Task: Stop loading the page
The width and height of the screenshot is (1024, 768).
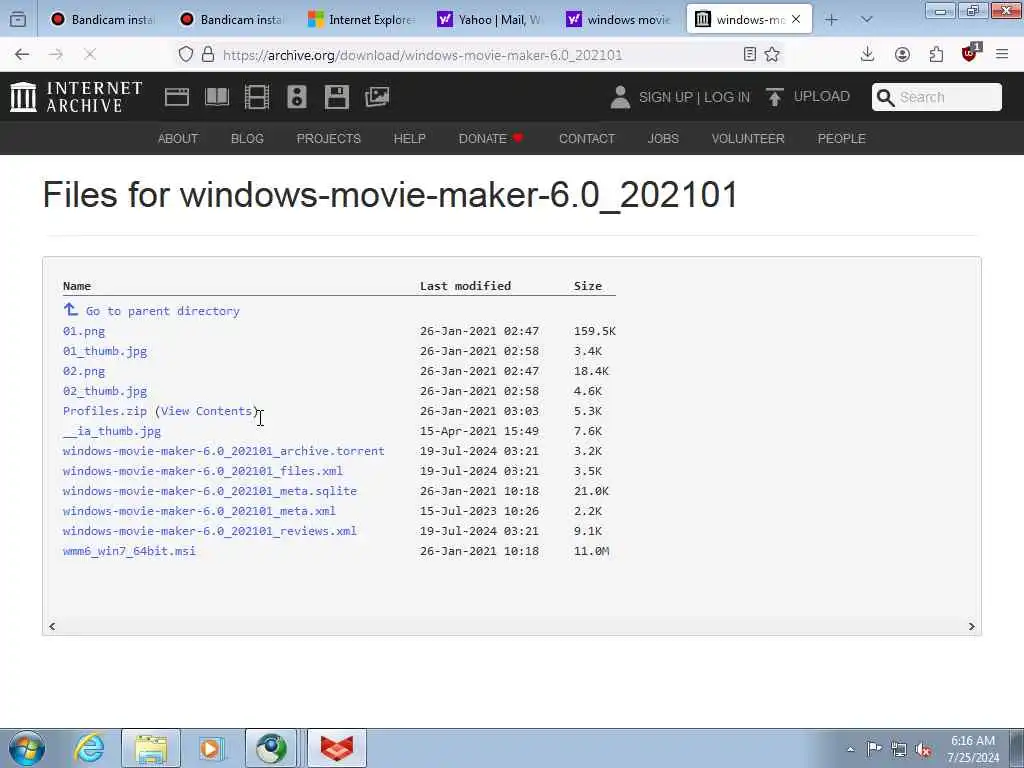Action: (x=90, y=55)
